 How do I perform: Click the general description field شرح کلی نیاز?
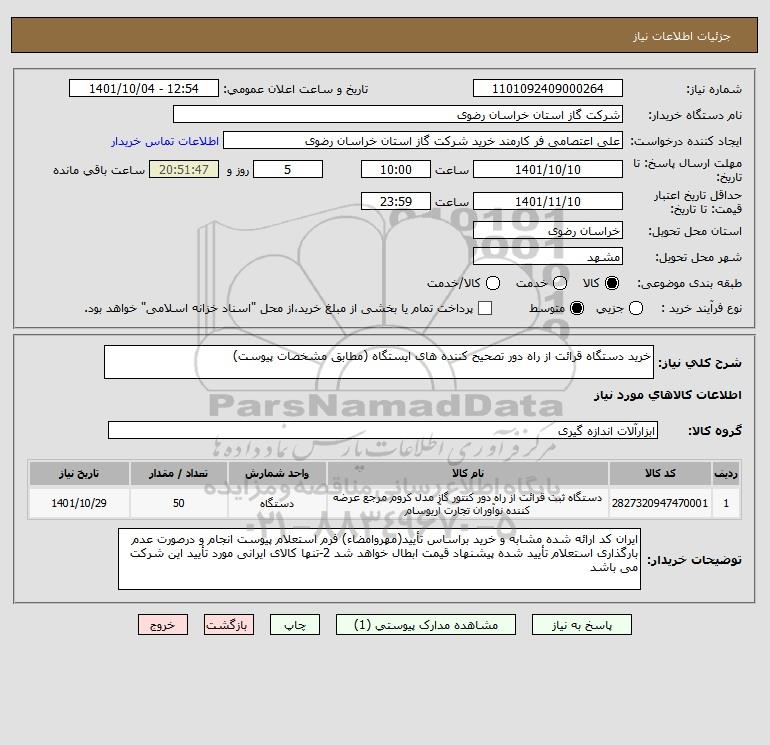[379, 362]
